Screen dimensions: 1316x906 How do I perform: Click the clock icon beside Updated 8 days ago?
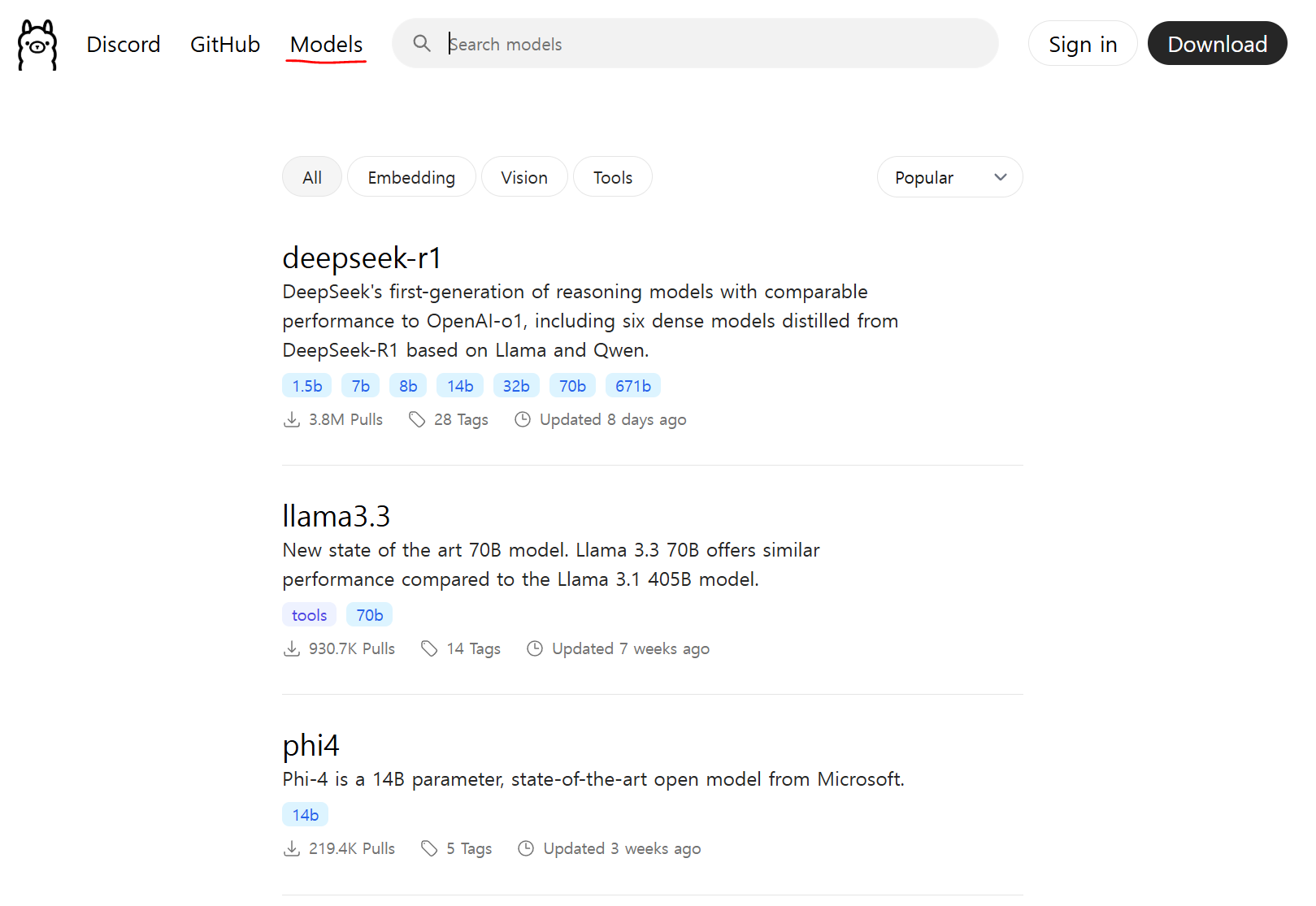pyautogui.click(x=523, y=419)
